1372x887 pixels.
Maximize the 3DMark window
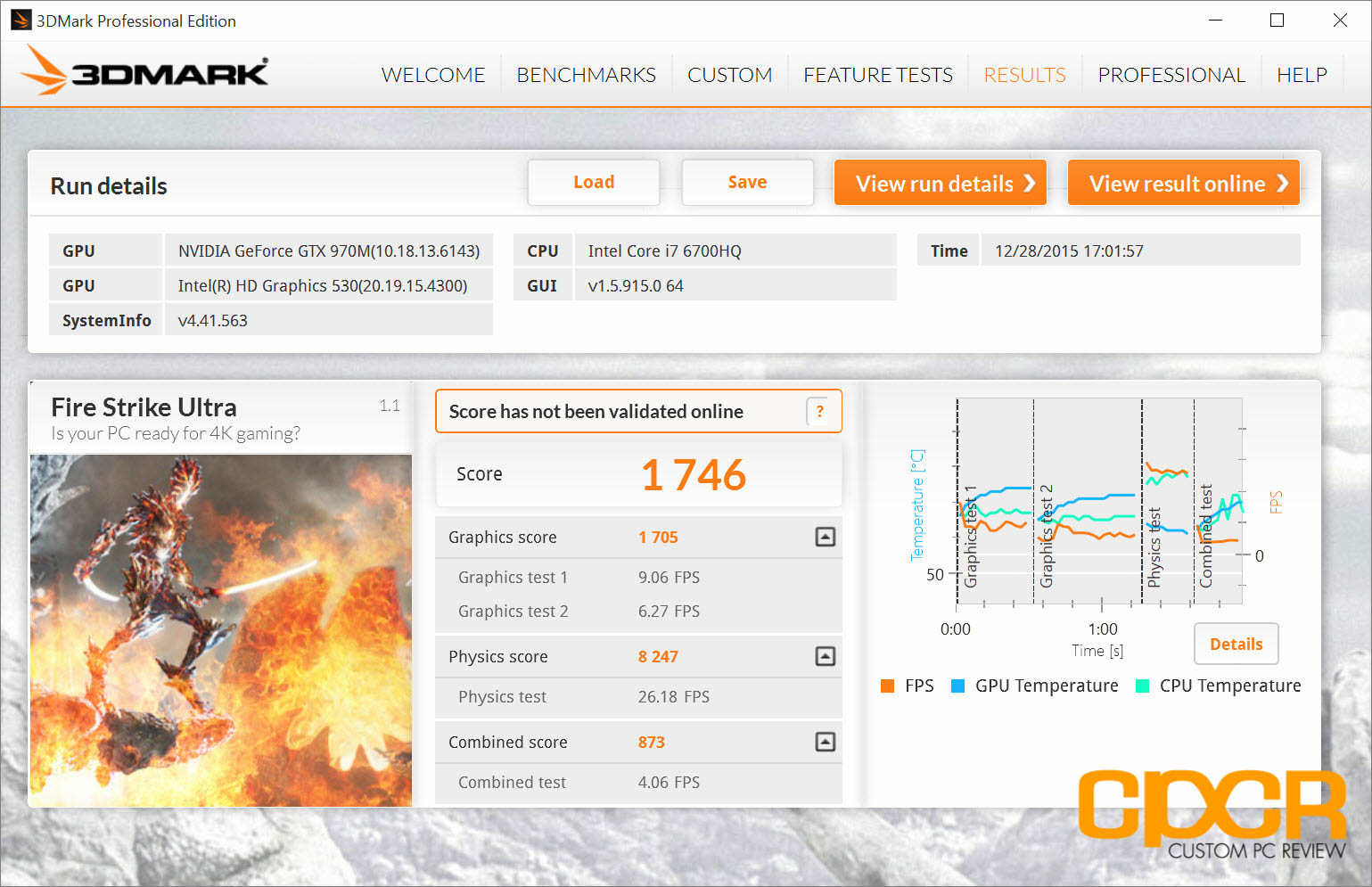pyautogui.click(x=1277, y=20)
